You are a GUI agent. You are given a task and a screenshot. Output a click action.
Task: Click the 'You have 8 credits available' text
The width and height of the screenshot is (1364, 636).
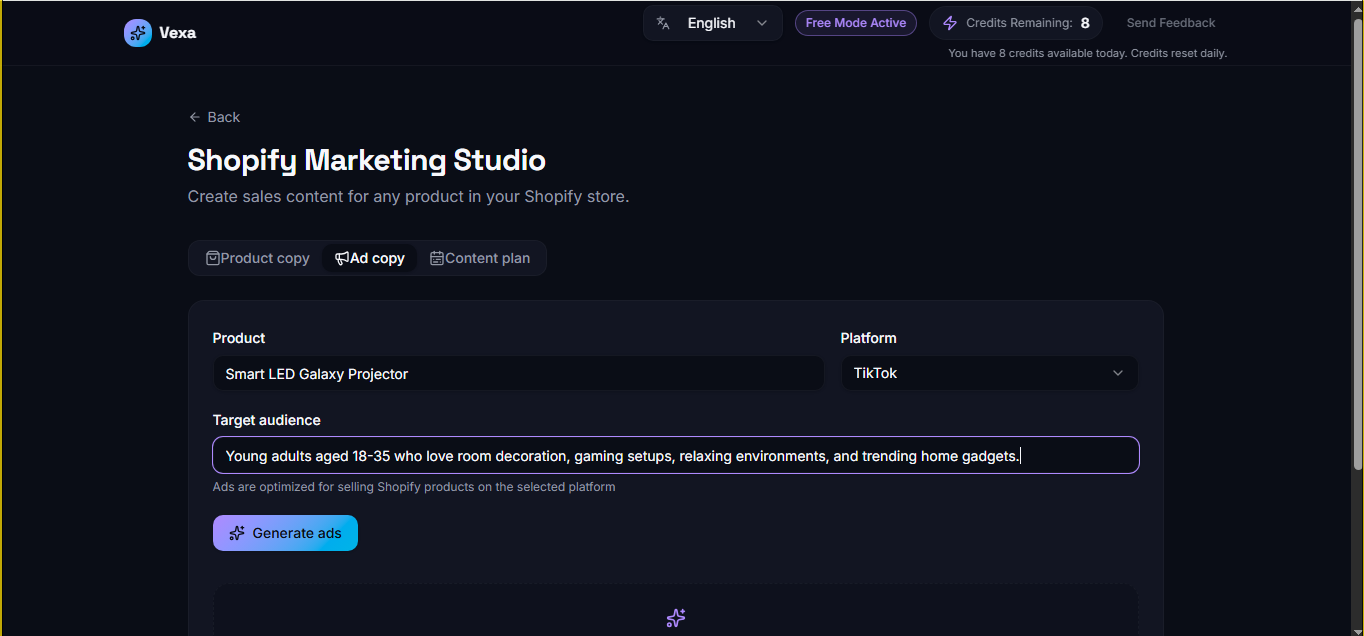tap(1087, 53)
